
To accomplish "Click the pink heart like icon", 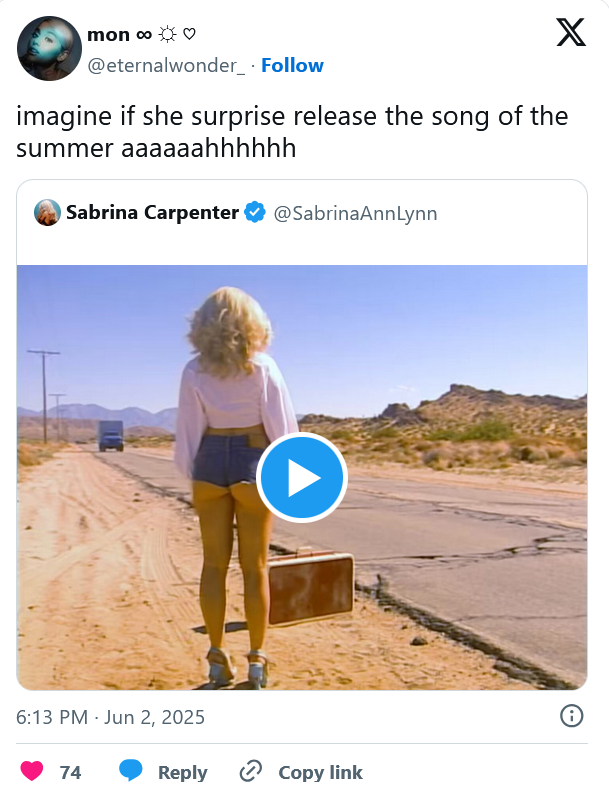I will coord(31,771).
